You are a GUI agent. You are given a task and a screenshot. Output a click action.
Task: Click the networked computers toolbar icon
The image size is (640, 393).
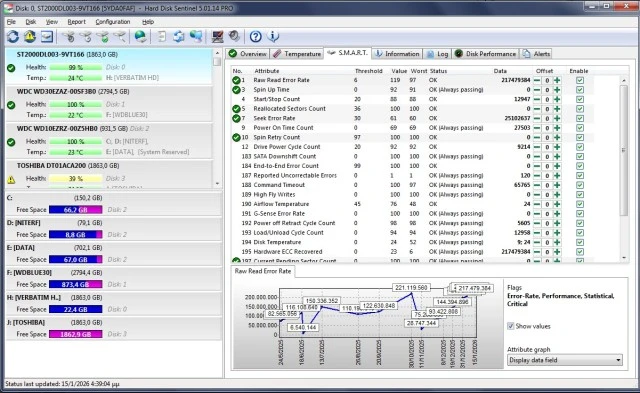[196, 37]
